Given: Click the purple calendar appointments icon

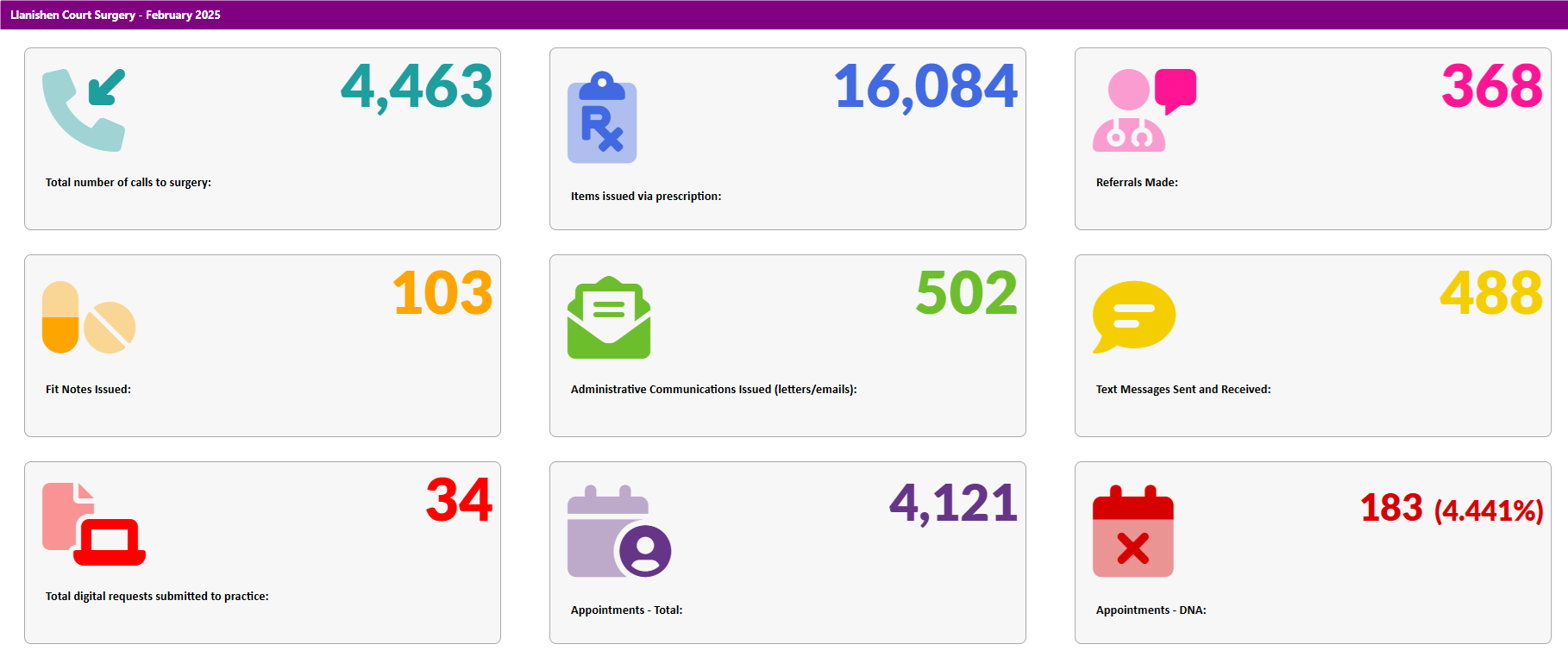Looking at the screenshot, I should (x=619, y=531).
